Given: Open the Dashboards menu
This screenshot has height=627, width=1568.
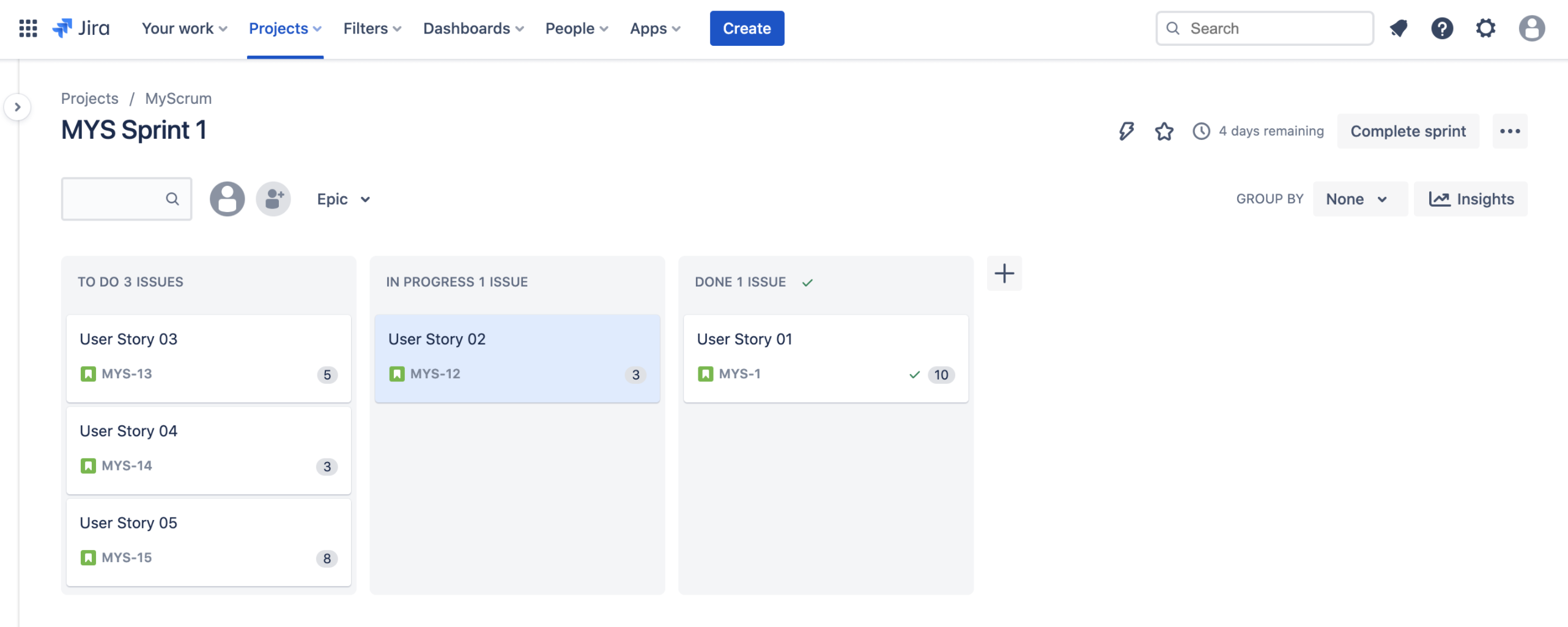Looking at the screenshot, I should pyautogui.click(x=473, y=28).
